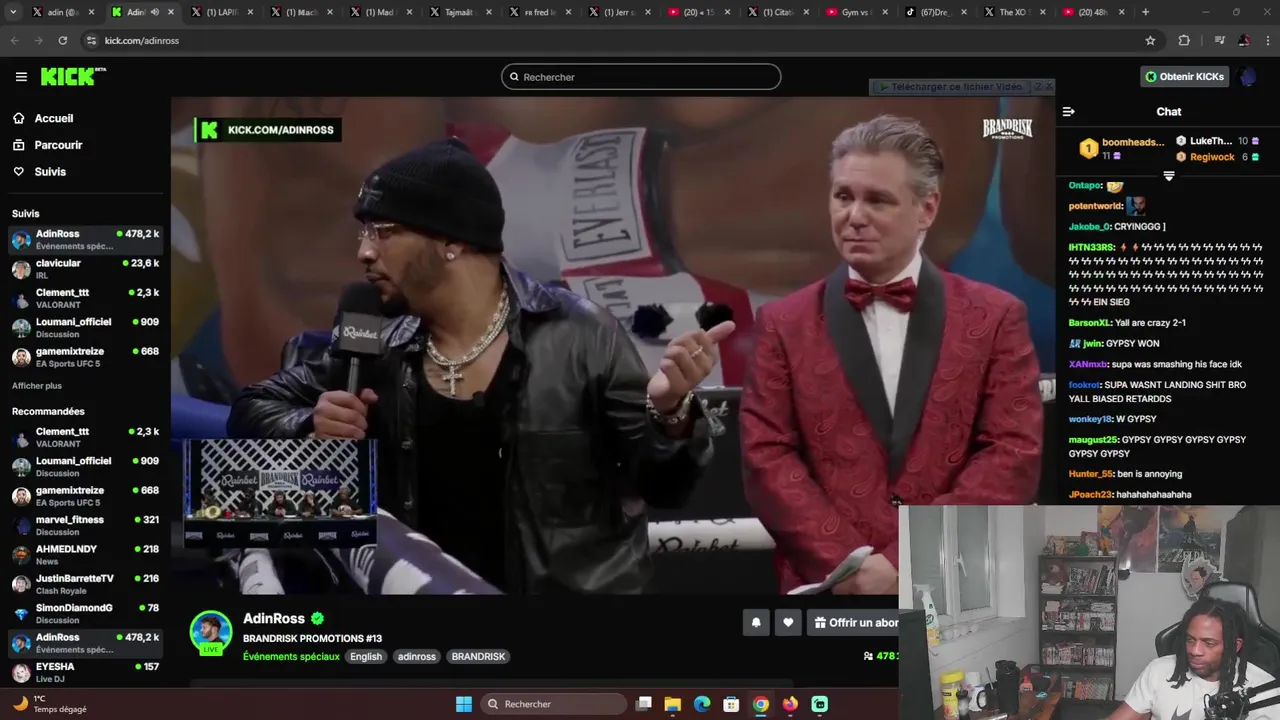The image size is (1280, 720).
Task: Collapse the chat panel icon
Action: coord(1069,112)
